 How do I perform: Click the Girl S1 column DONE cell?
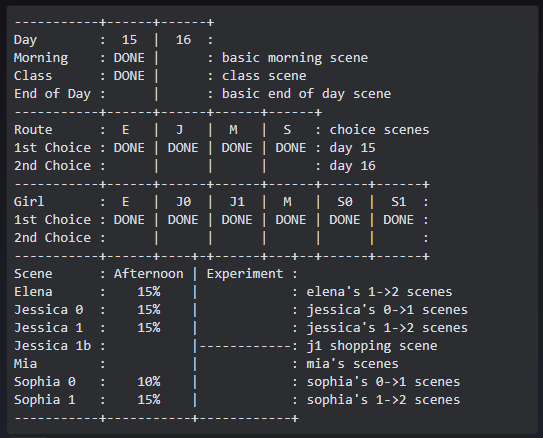point(399,220)
